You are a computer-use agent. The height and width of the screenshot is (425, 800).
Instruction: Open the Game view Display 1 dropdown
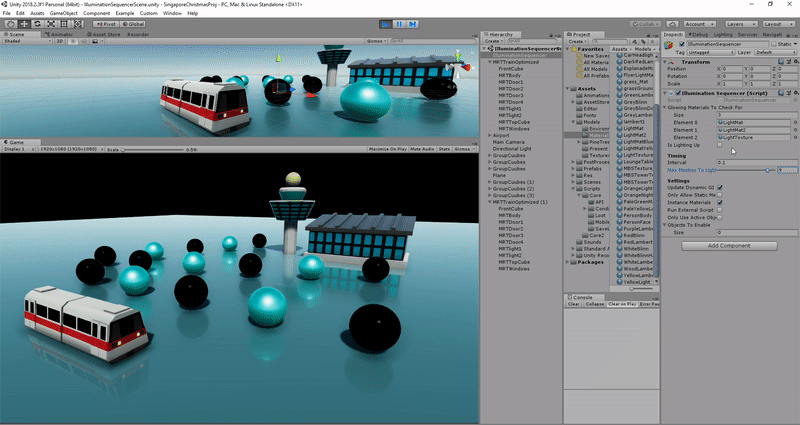19,149
